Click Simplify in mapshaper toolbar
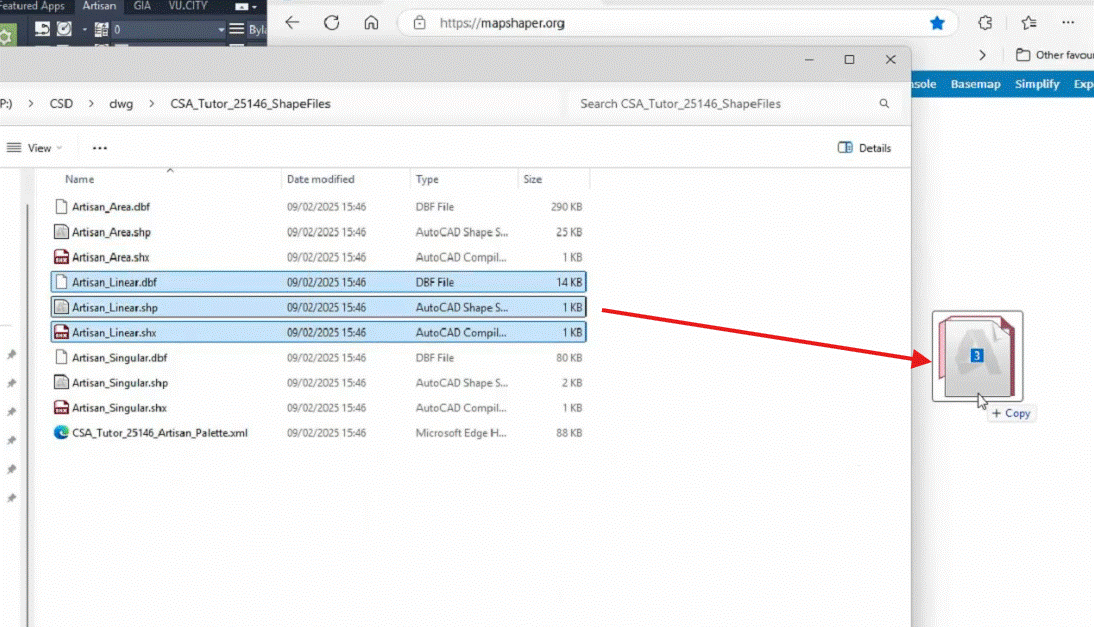 coord(1036,84)
